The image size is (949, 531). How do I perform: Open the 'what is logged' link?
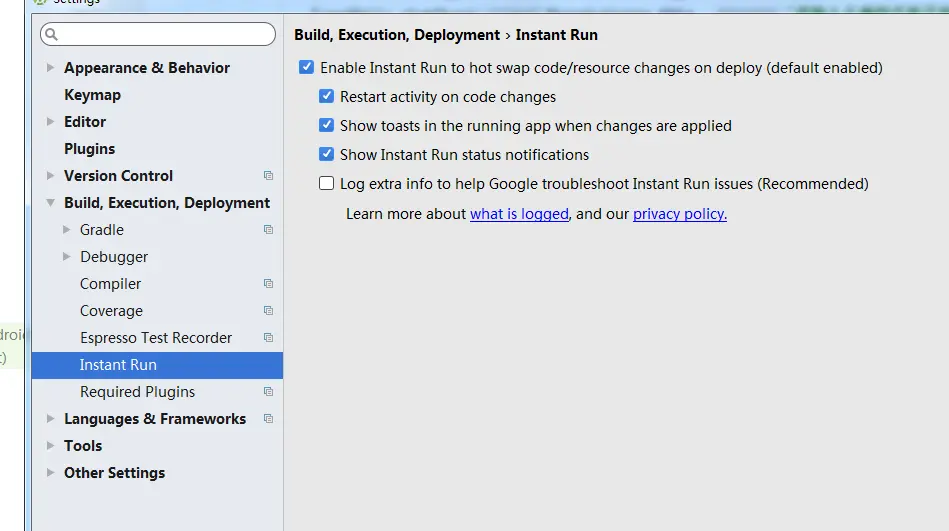[x=519, y=214]
